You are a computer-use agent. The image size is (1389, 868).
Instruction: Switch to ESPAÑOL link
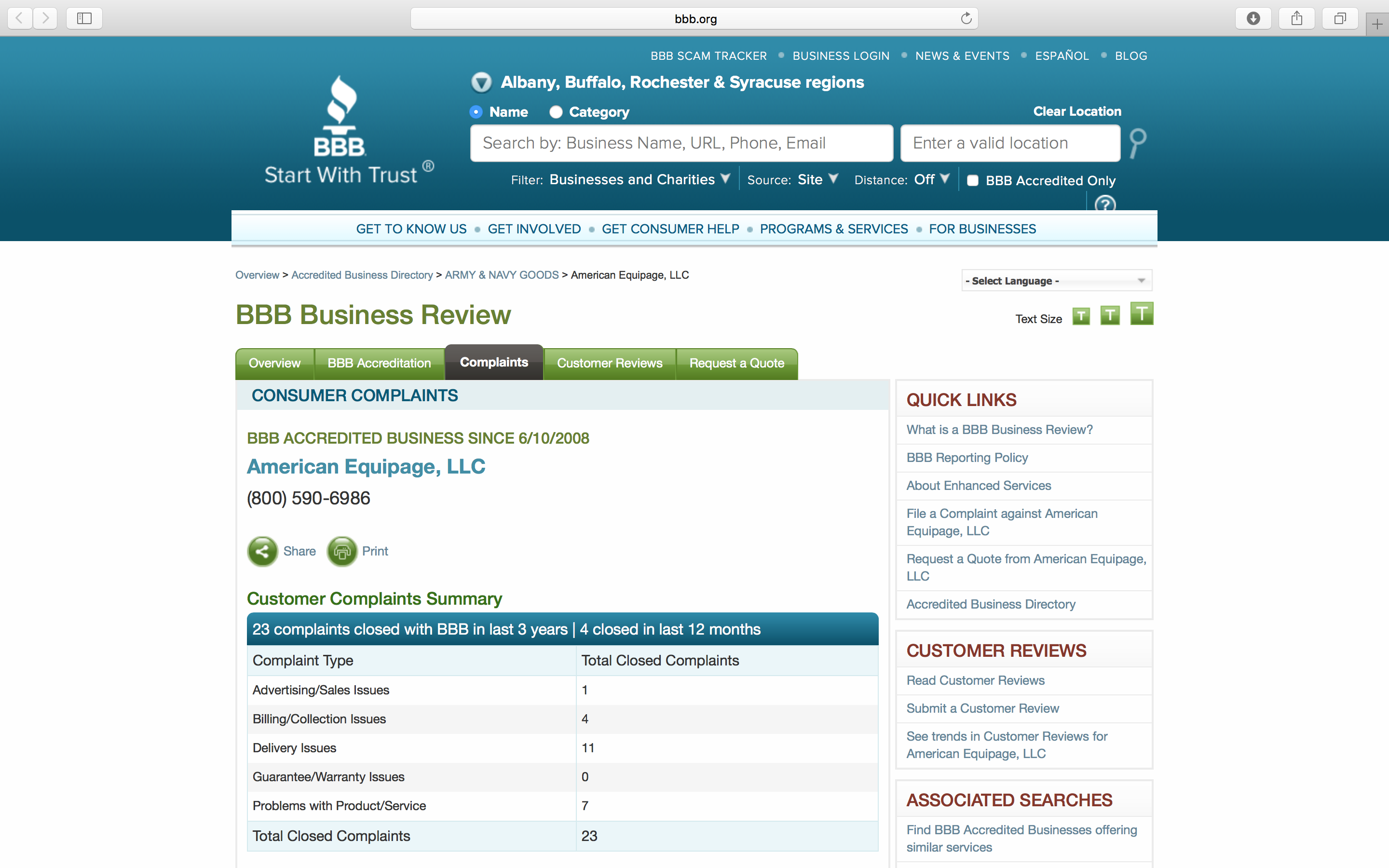(1062, 55)
